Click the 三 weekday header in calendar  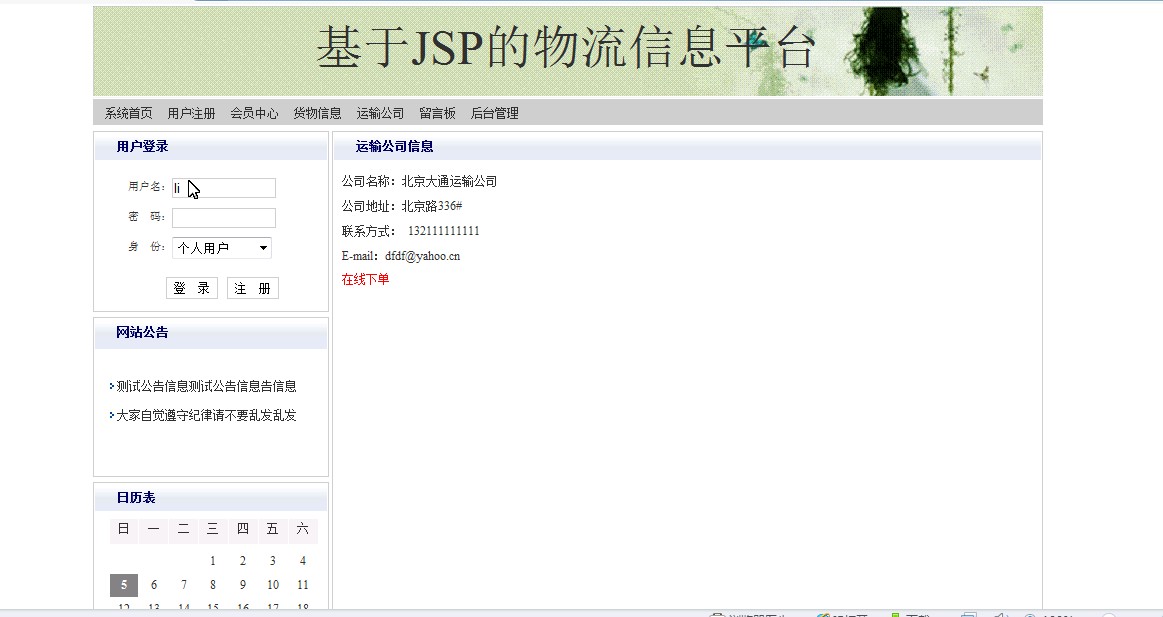(x=213, y=529)
